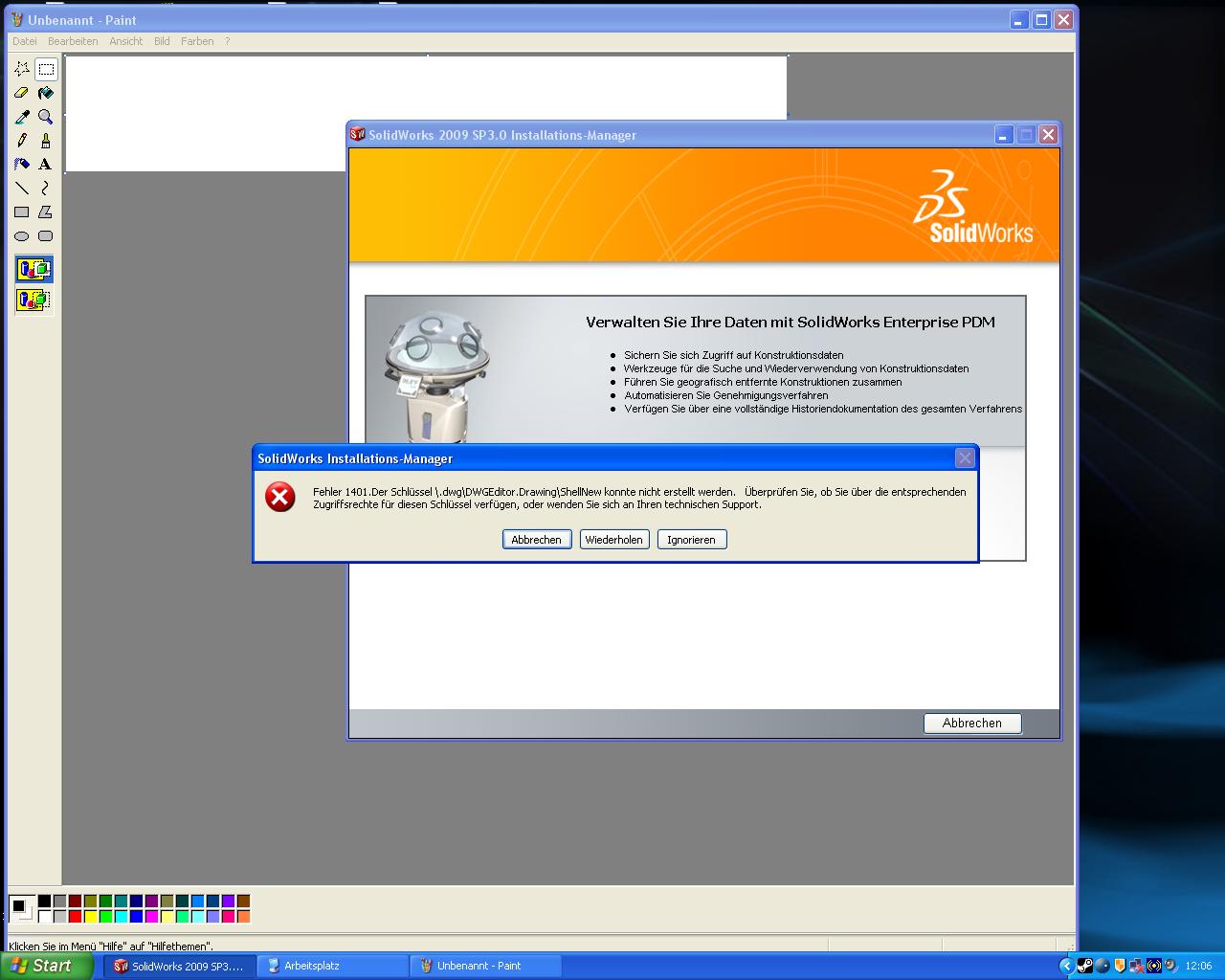Open the orange security shield tray icon
The width and height of the screenshot is (1225, 980).
pyautogui.click(x=1120, y=966)
